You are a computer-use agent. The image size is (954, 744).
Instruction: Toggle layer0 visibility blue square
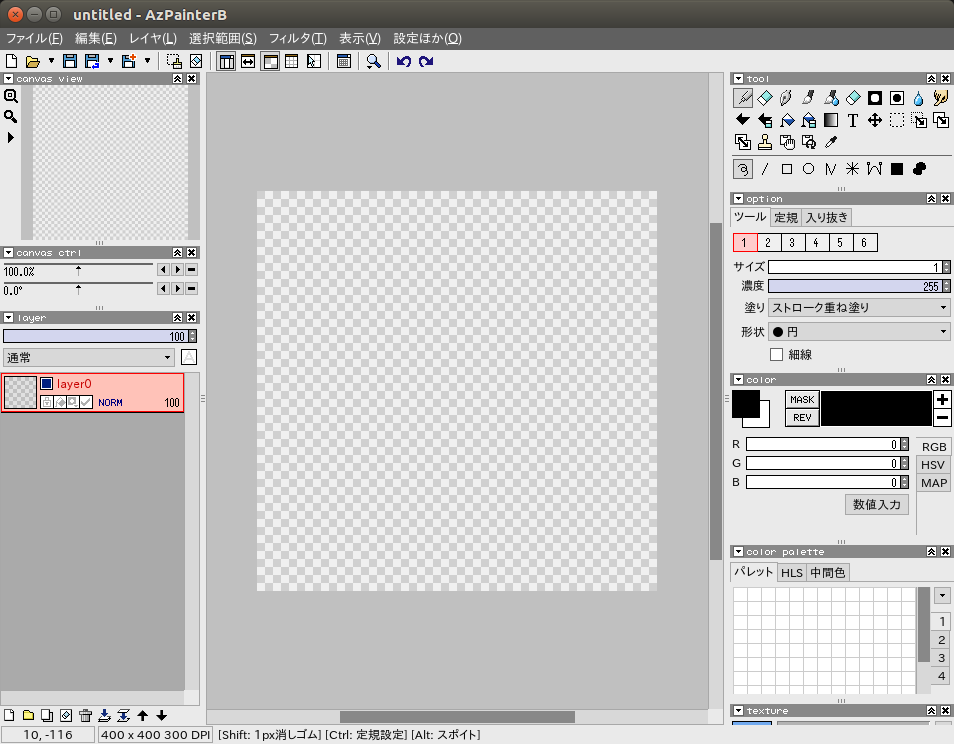coord(47,383)
